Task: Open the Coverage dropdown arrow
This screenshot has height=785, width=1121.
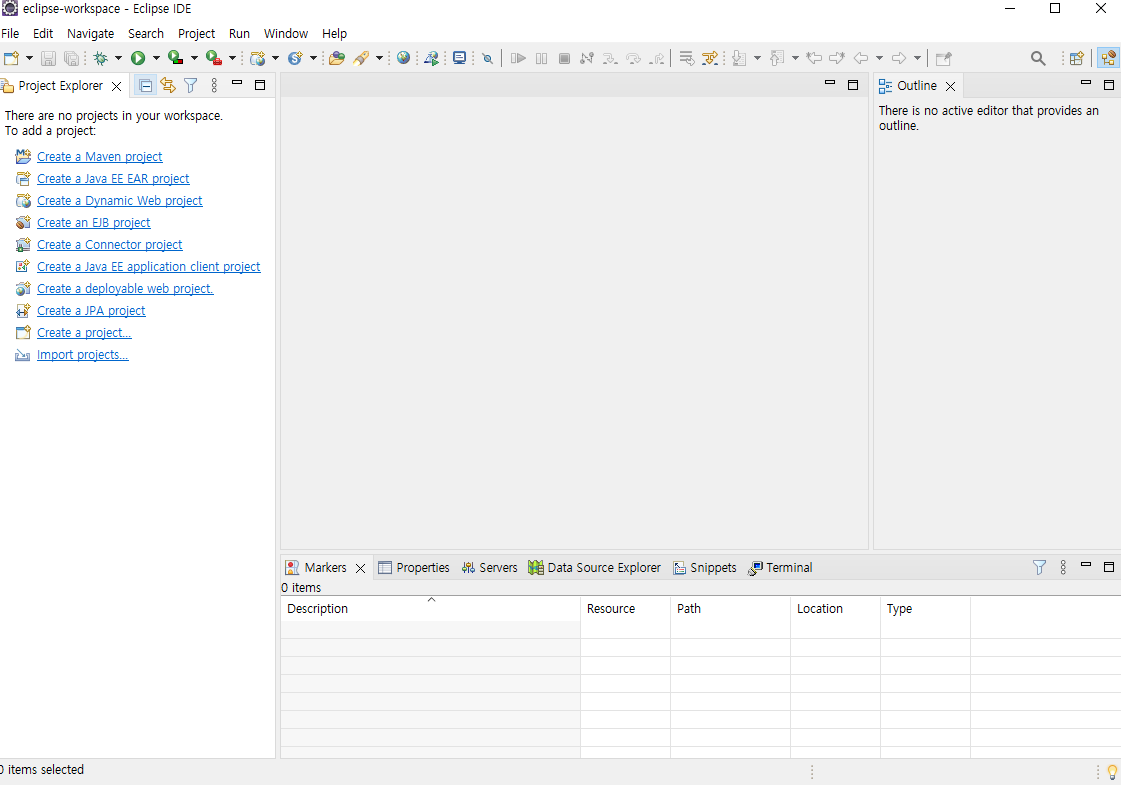Action: (x=194, y=58)
